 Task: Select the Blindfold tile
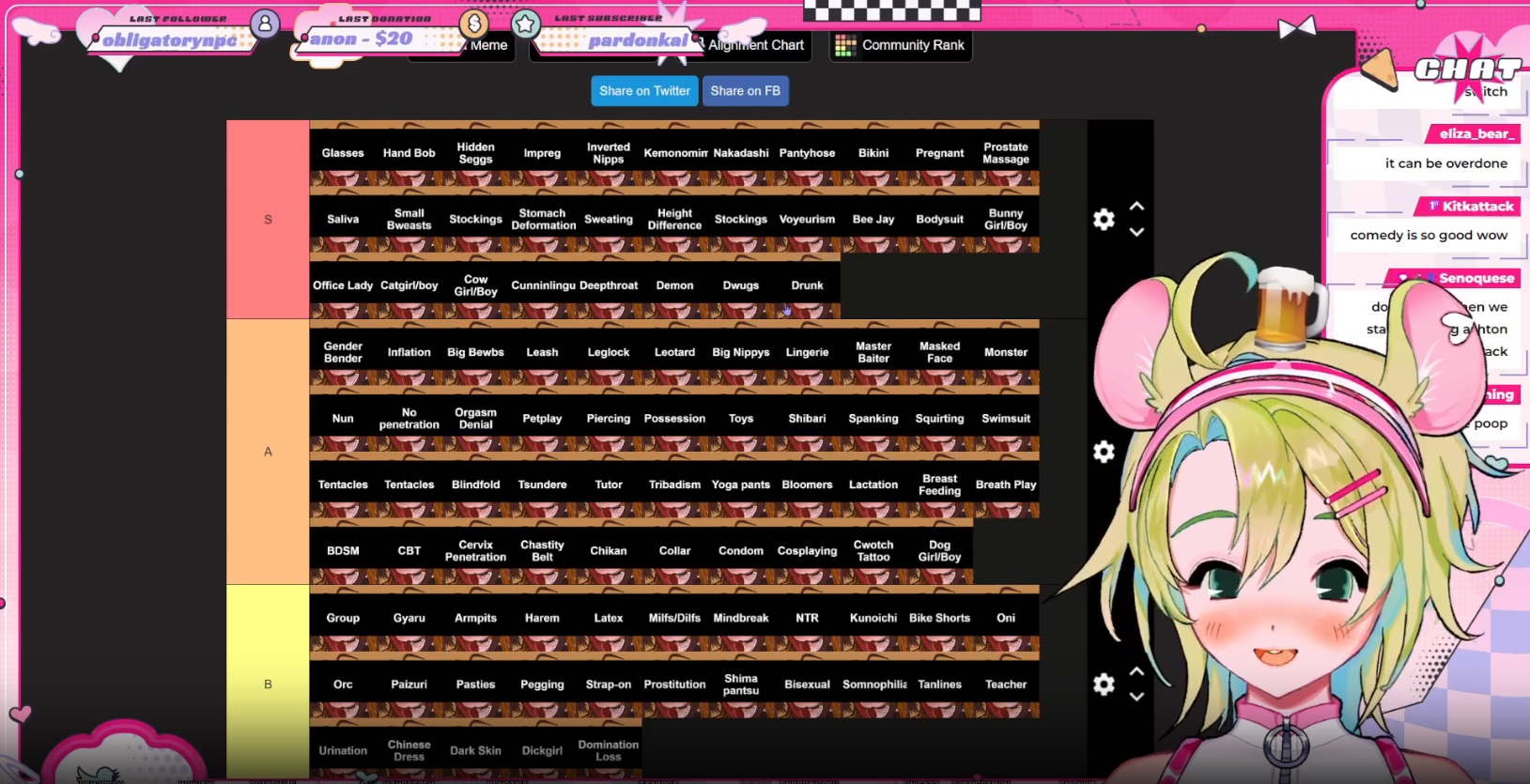click(475, 485)
